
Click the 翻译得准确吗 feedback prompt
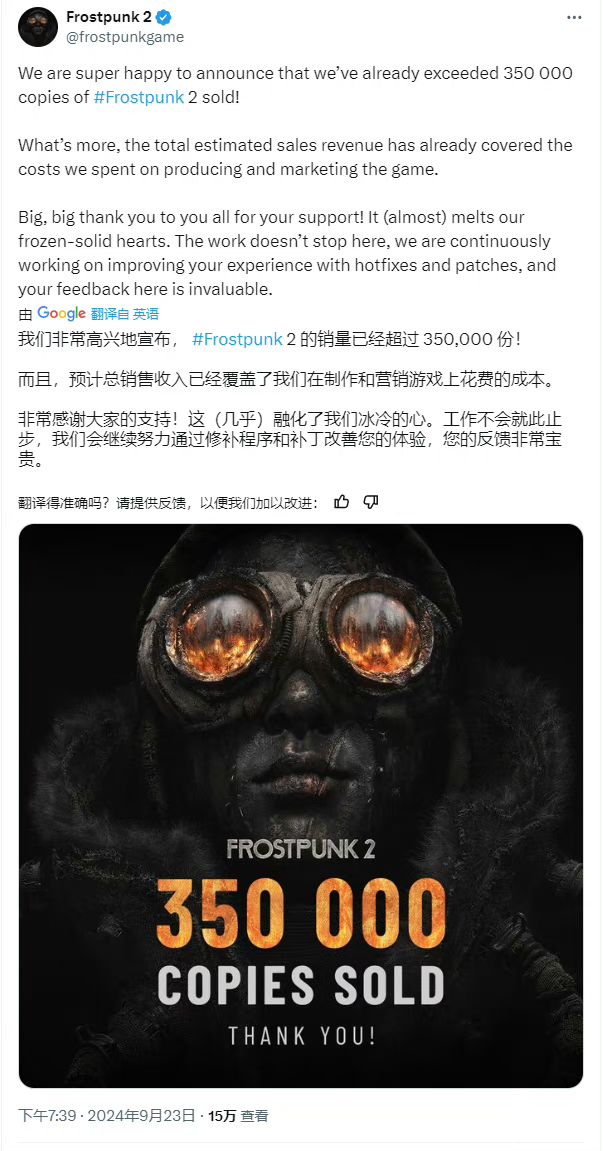(x=168, y=503)
